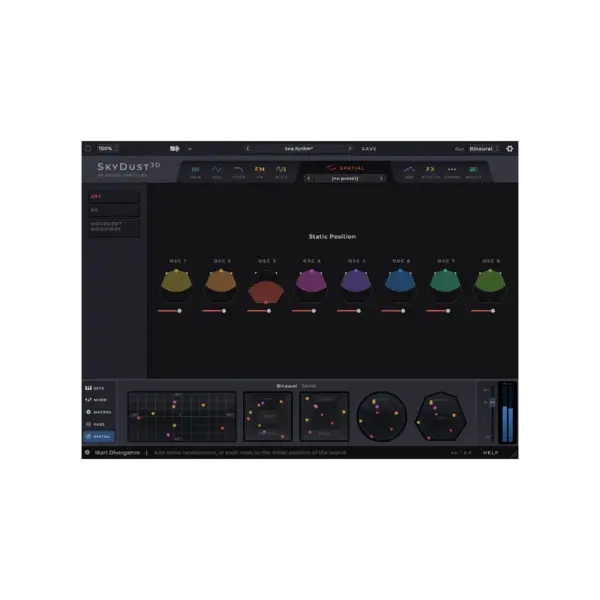Open the (no preset) spatial preset list
The height and width of the screenshot is (600, 600).
click(x=345, y=178)
